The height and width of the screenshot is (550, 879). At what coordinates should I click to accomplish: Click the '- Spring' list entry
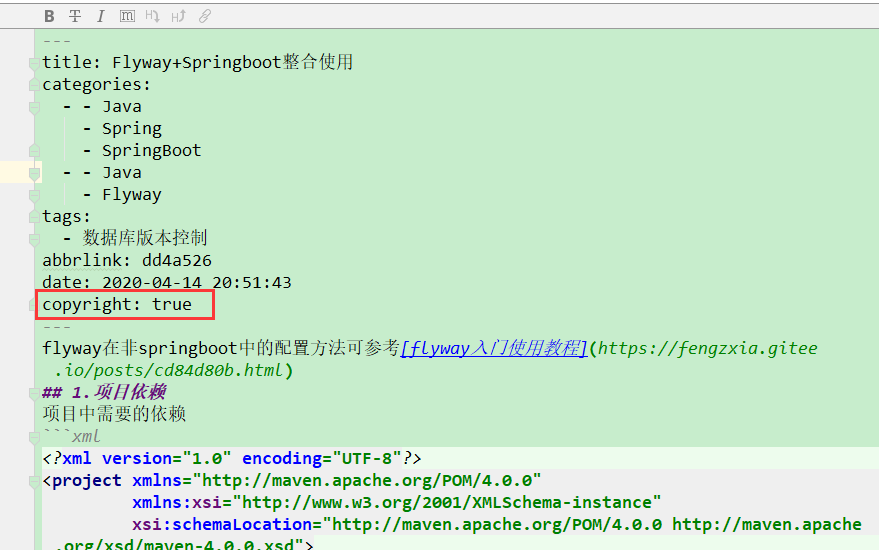pyautogui.click(x=122, y=128)
